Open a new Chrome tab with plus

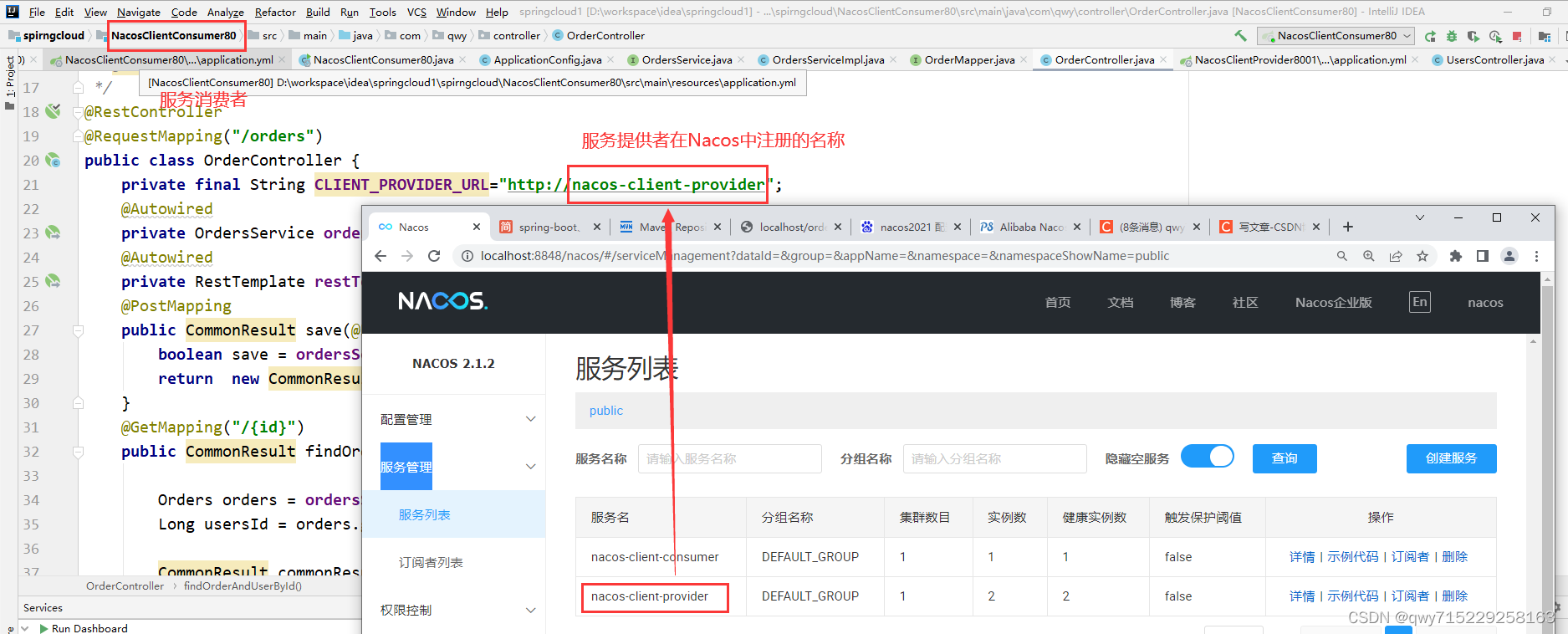tap(1348, 227)
